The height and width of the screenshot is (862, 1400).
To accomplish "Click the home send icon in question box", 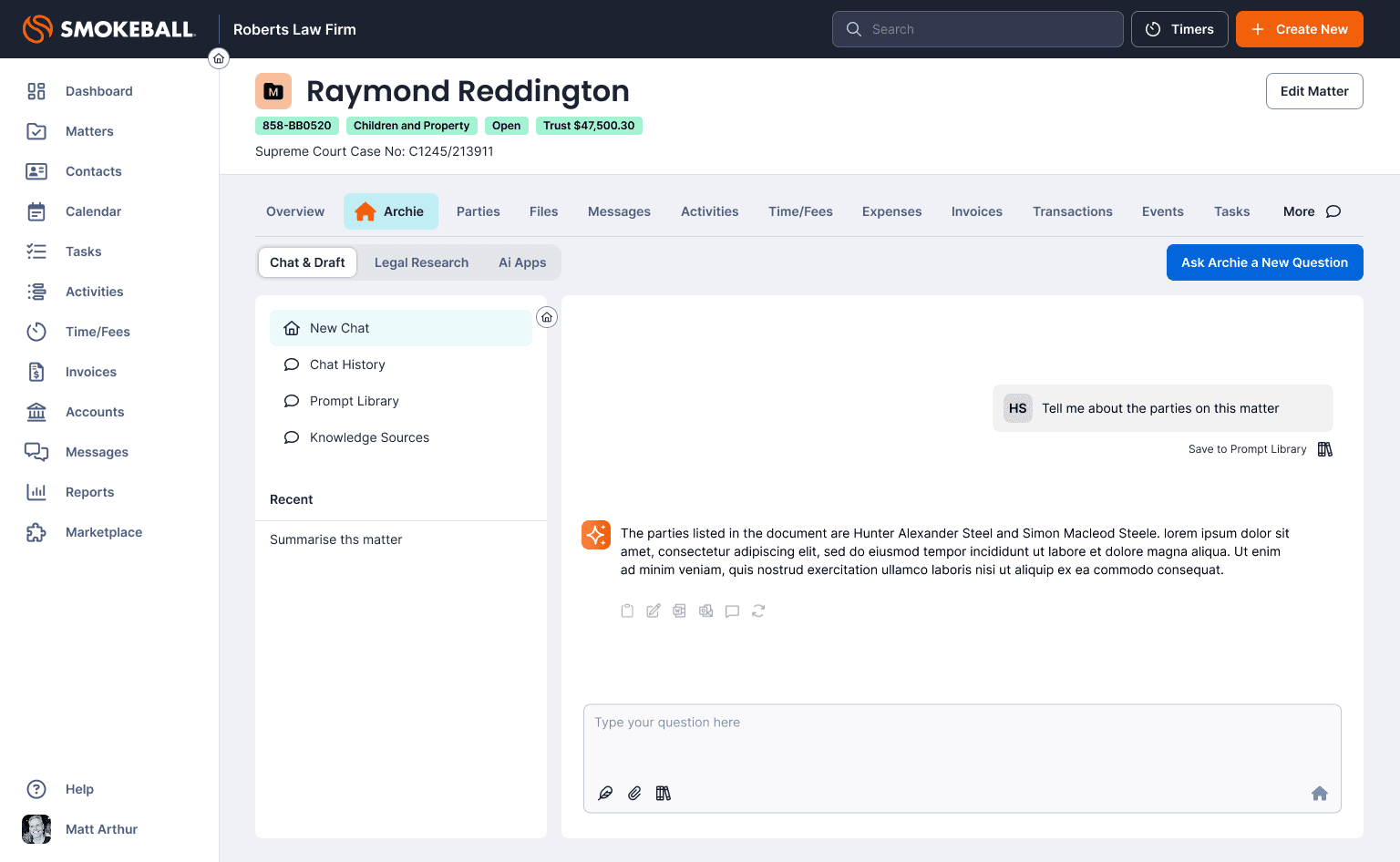I will coord(1320,793).
